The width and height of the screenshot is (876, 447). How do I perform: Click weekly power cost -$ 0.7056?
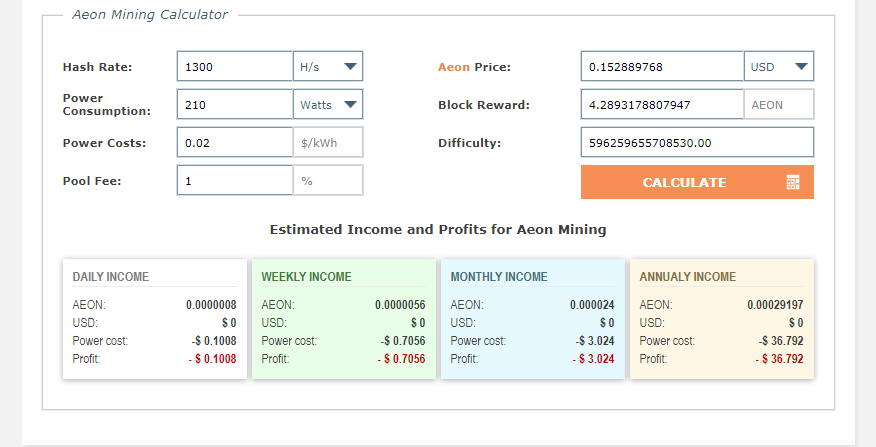[x=403, y=341]
